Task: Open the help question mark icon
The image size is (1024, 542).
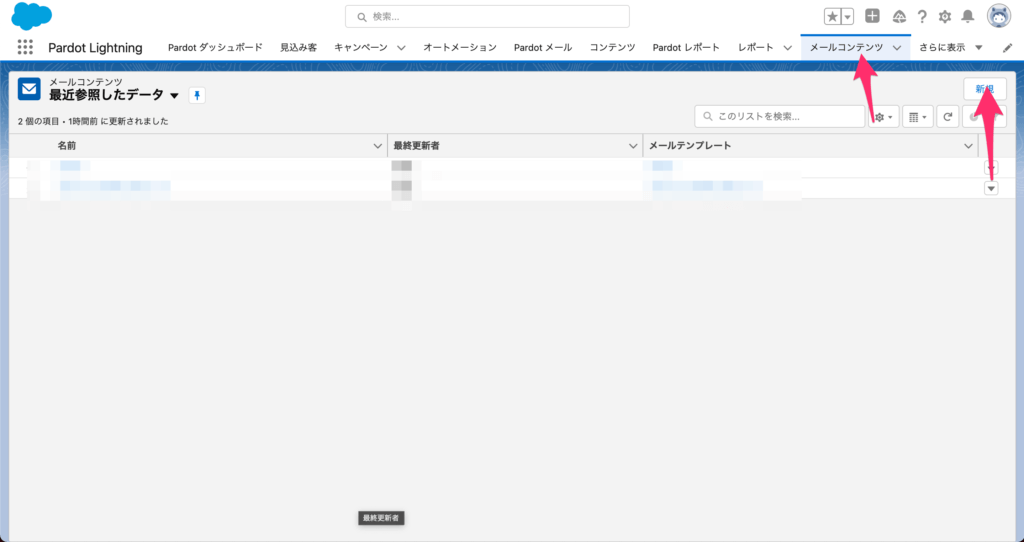Action: (x=922, y=16)
